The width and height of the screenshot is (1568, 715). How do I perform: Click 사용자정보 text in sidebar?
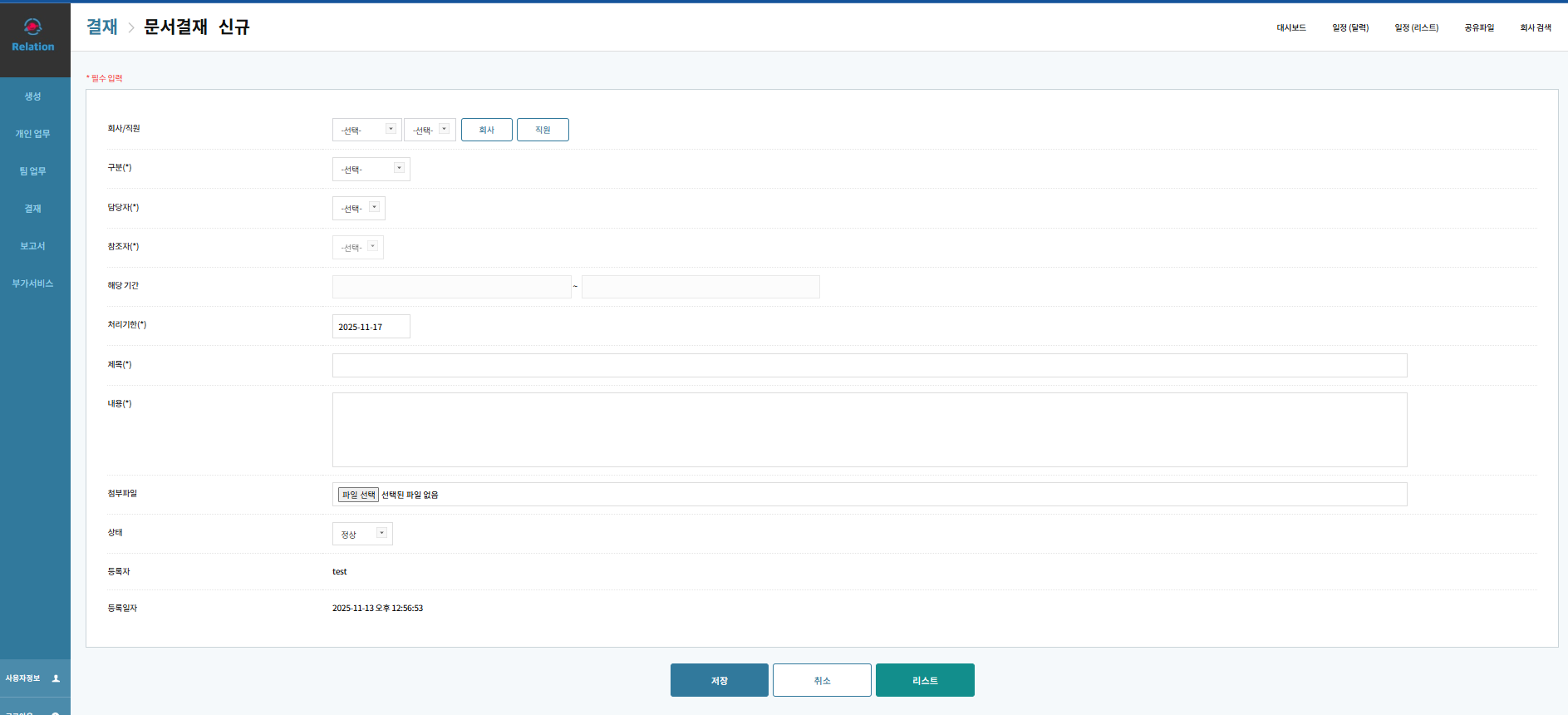pyautogui.click(x=22, y=678)
